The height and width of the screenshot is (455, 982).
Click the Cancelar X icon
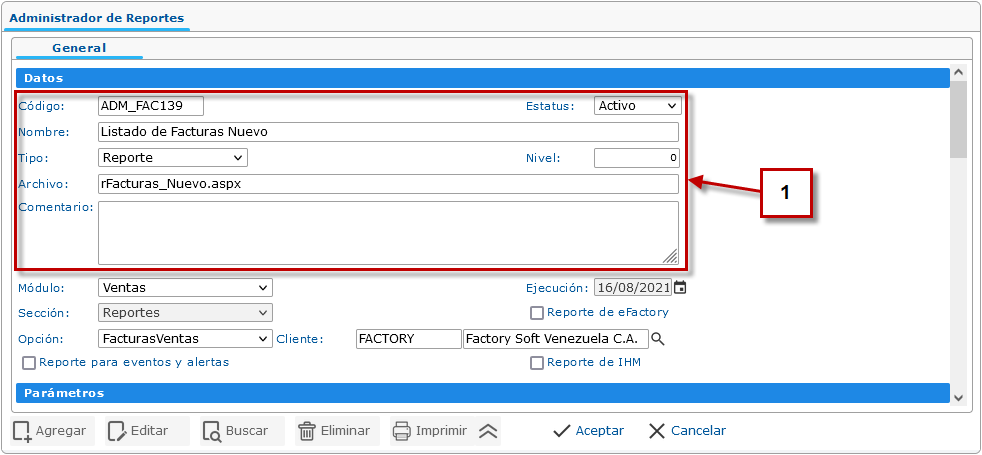[657, 431]
